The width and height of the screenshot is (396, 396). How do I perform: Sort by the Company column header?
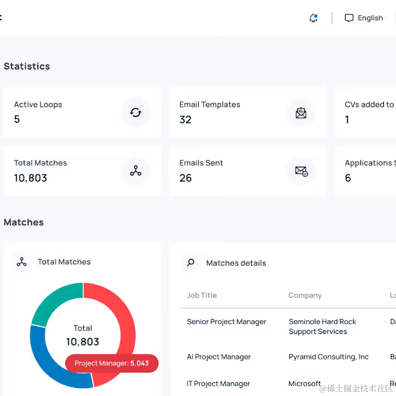pyautogui.click(x=305, y=295)
